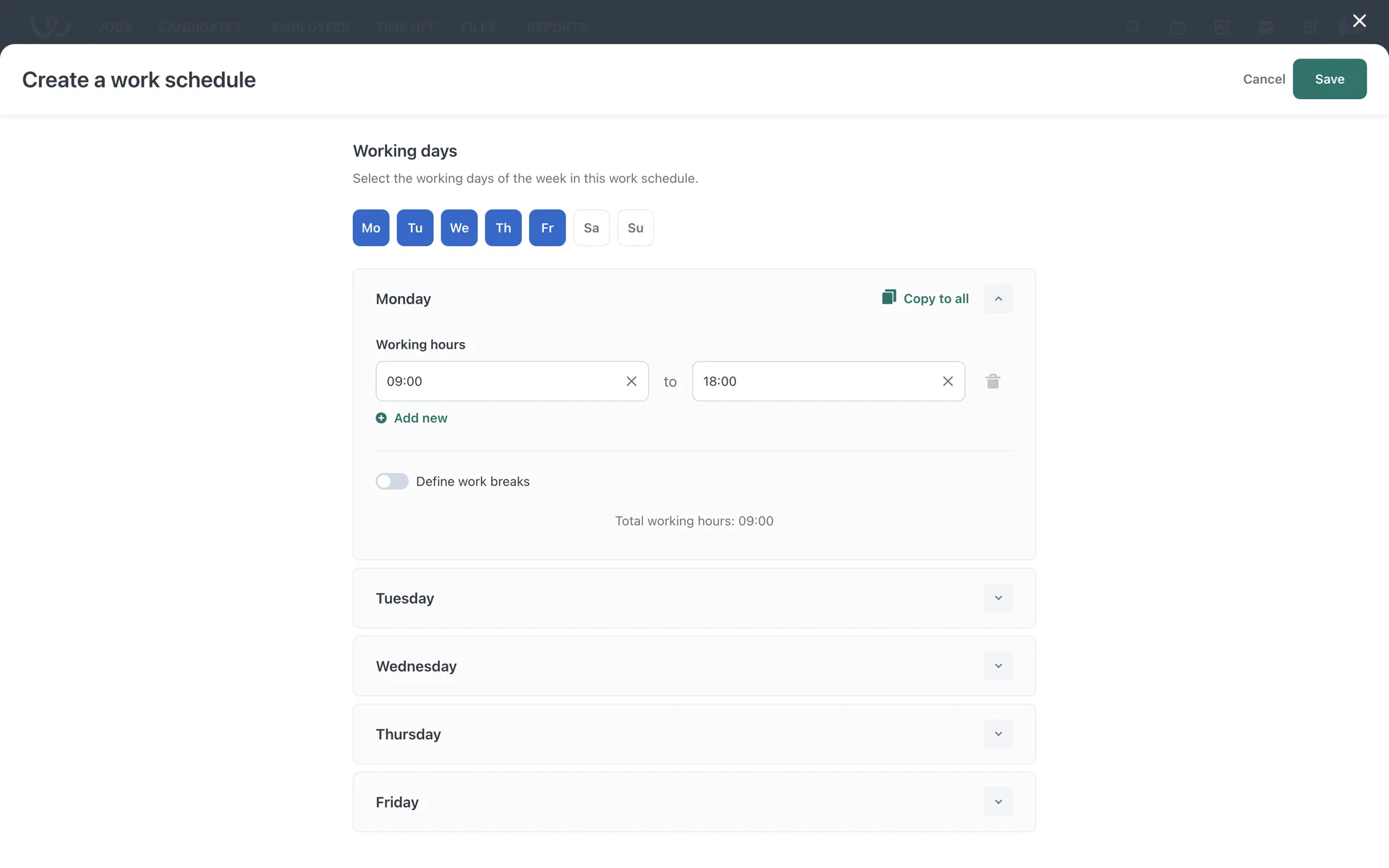Click the Cancel link
This screenshot has width=1389, height=868.
pyautogui.click(x=1264, y=79)
